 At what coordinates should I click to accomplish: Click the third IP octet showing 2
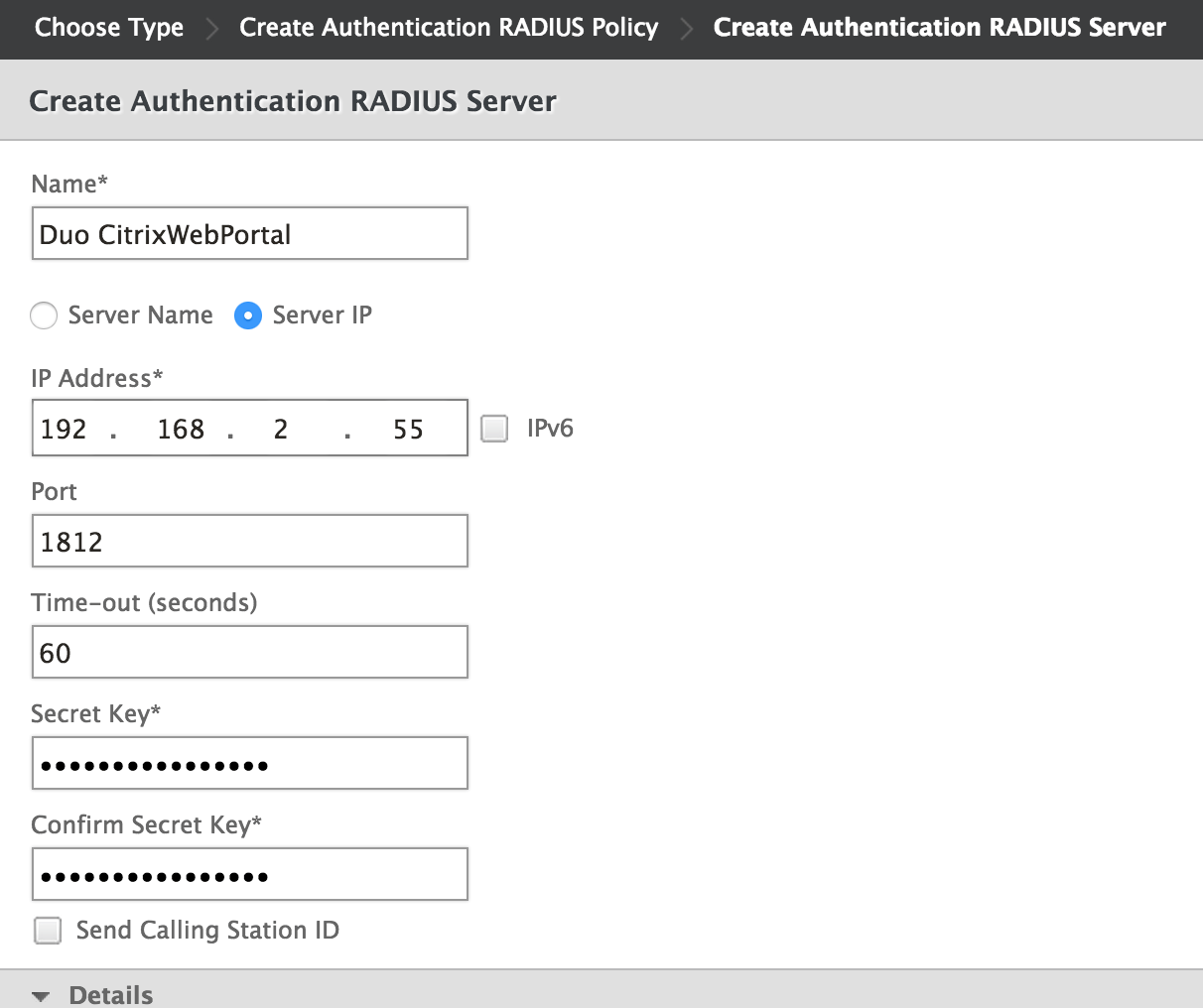coord(281,429)
